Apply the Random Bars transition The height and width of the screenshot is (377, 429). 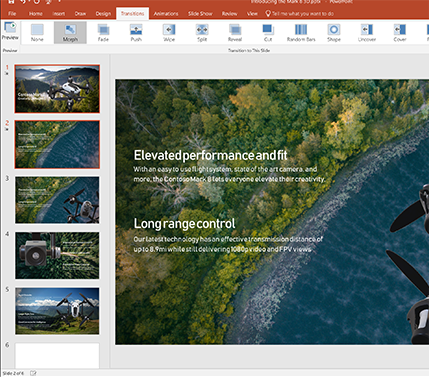[x=301, y=33]
